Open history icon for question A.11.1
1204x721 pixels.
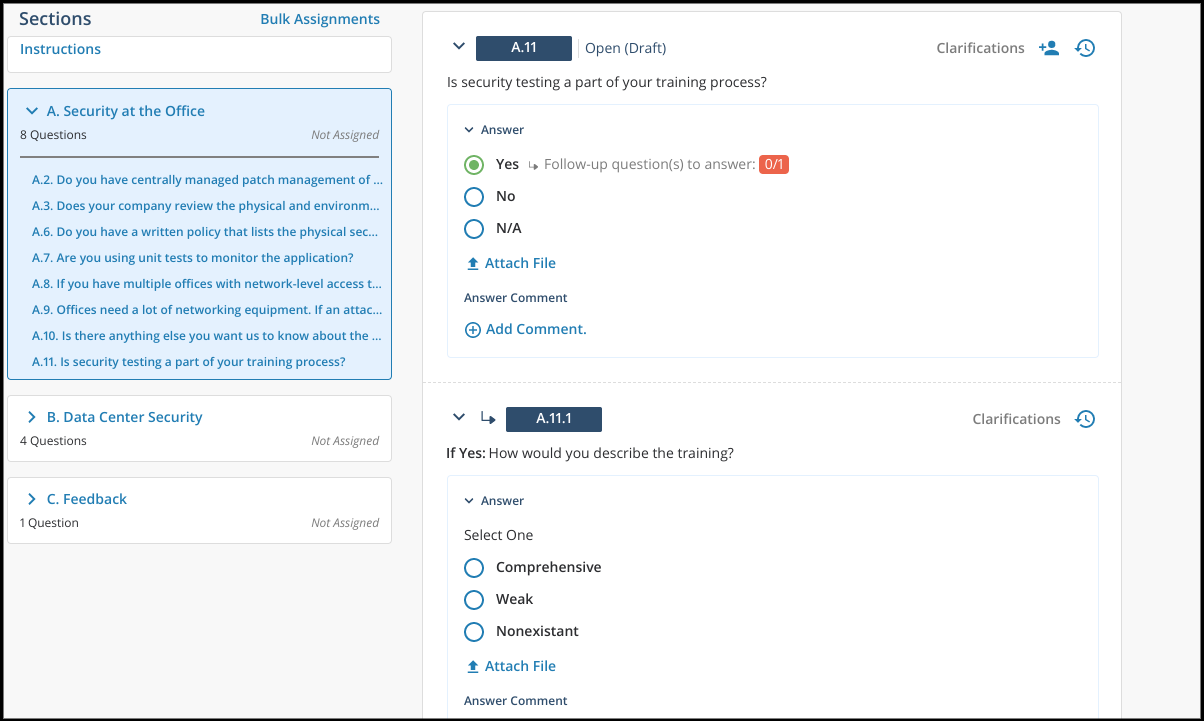[1085, 419]
